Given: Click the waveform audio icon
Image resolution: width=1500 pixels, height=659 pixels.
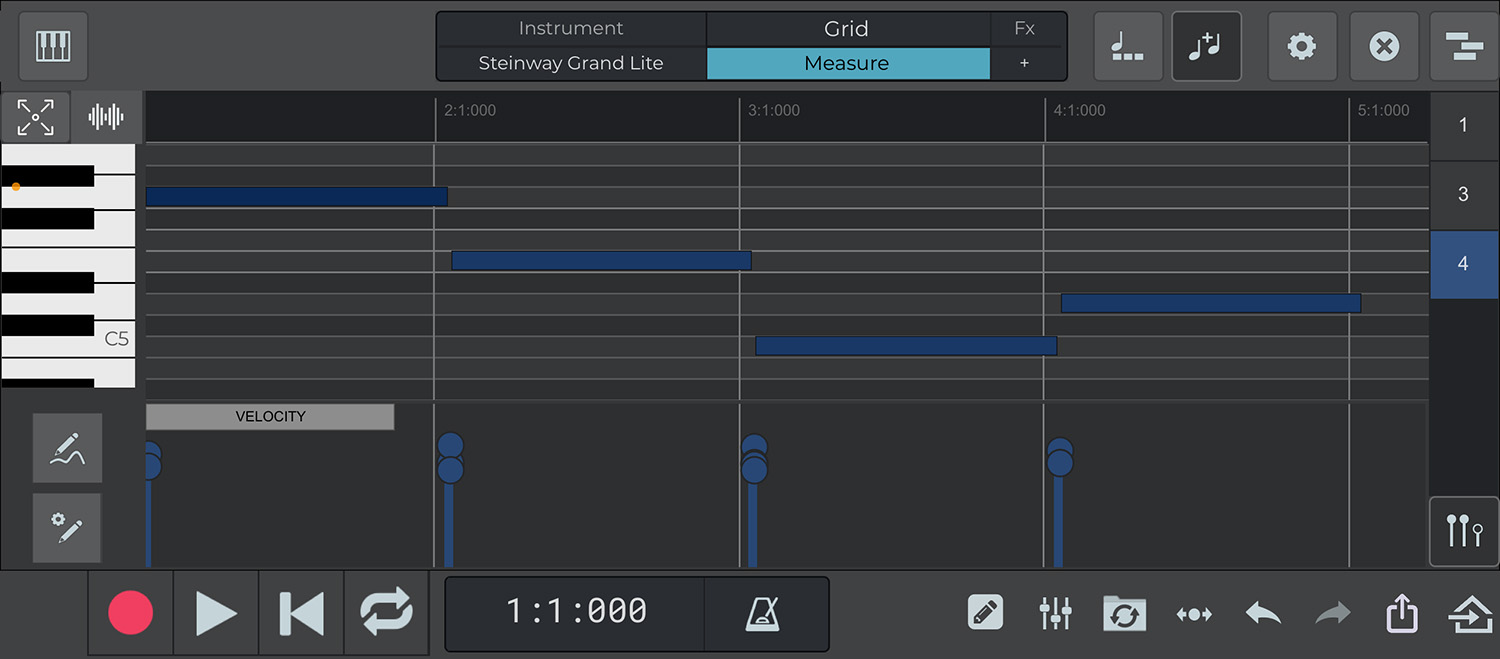Looking at the screenshot, I should (106, 117).
